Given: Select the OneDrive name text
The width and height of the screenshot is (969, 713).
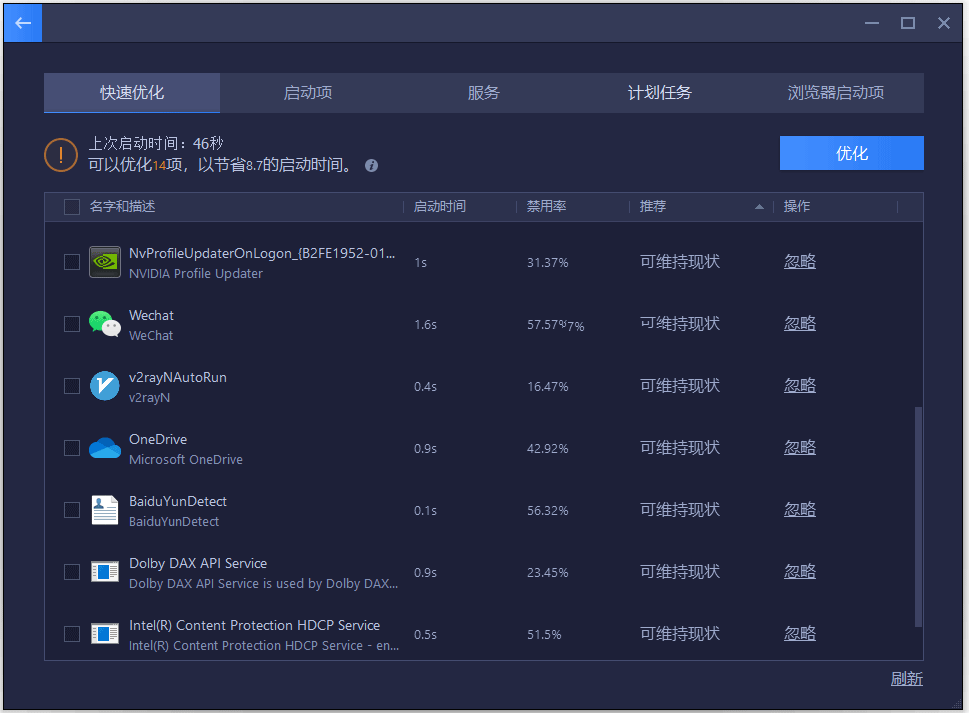Looking at the screenshot, I should (x=158, y=439).
